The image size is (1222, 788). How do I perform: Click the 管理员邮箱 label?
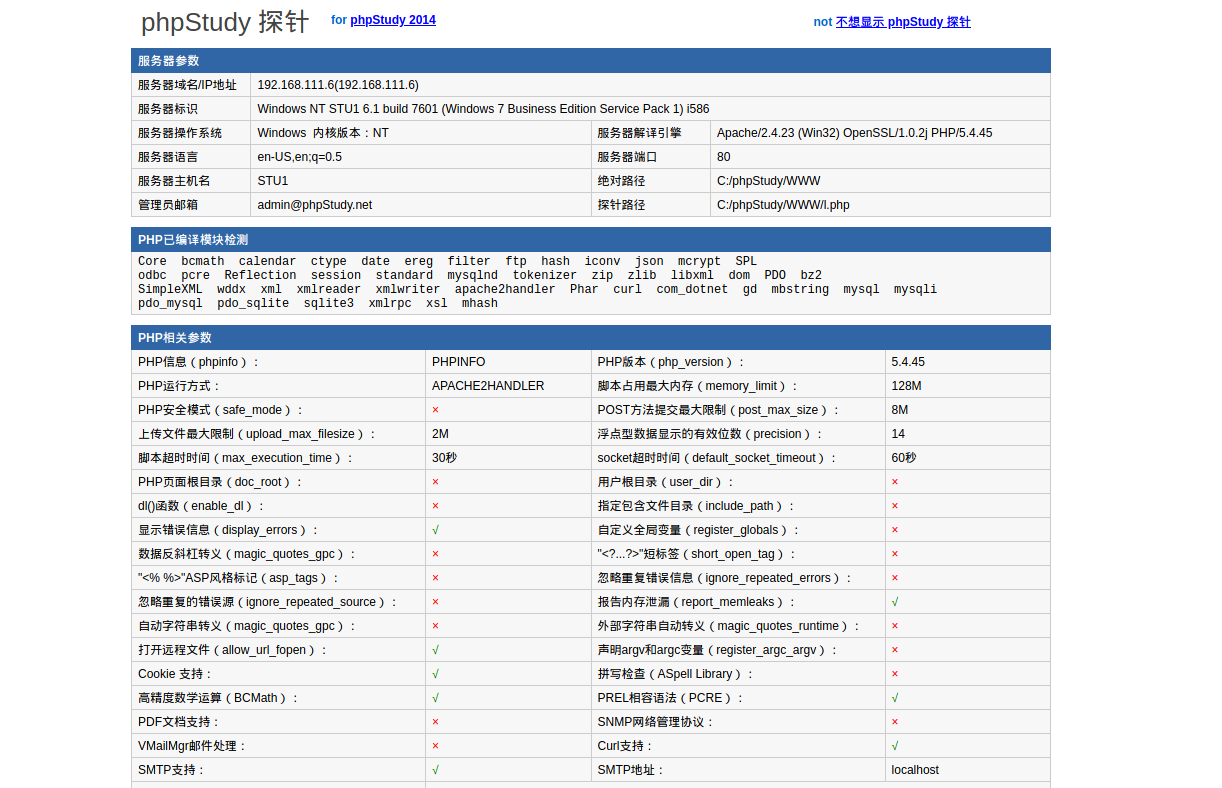pyautogui.click(x=168, y=205)
